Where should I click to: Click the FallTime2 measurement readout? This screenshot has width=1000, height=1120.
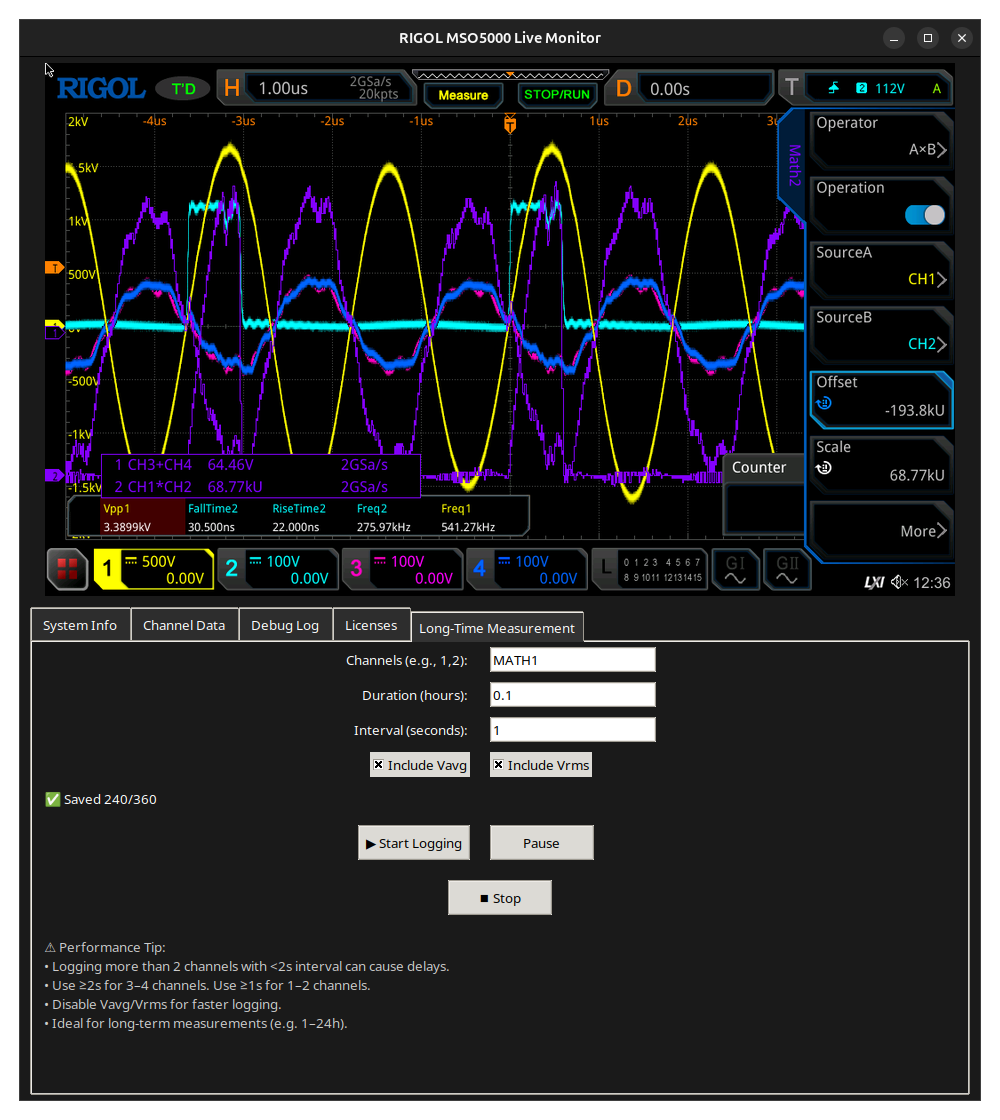(x=212, y=518)
